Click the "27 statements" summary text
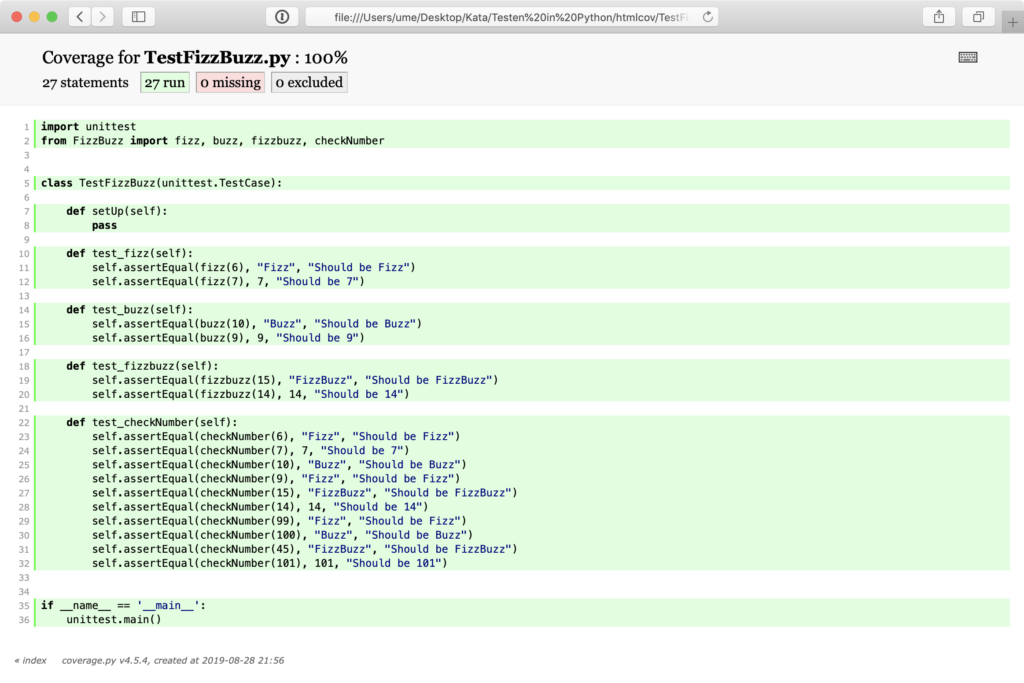 (x=86, y=82)
